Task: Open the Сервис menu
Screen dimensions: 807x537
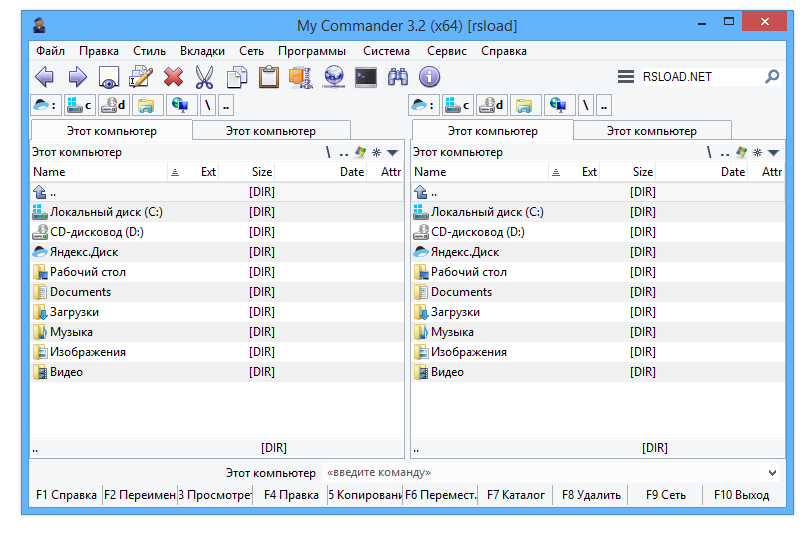Action: (x=446, y=51)
